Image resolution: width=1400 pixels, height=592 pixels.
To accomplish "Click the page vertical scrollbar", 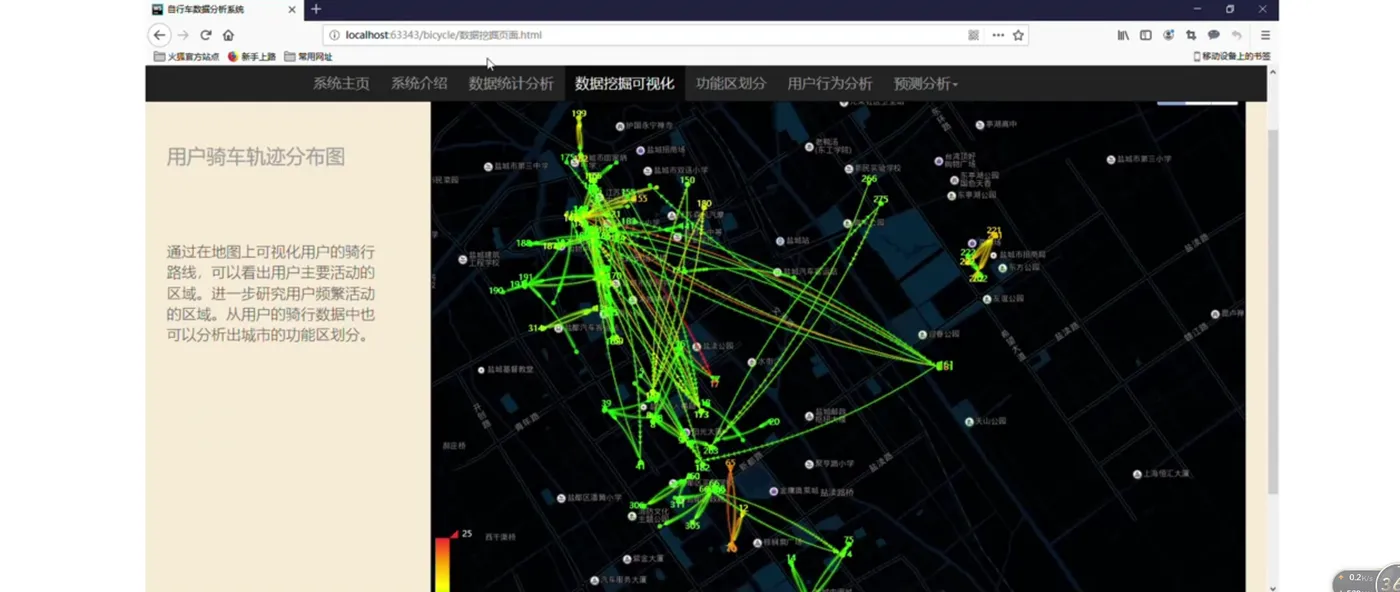I will (x=1272, y=310).
